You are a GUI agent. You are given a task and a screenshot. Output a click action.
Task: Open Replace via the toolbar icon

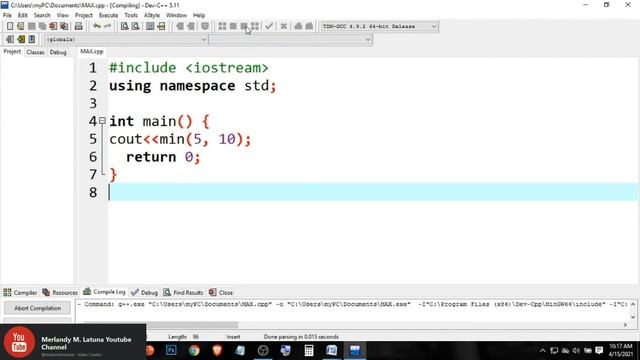click(136, 26)
